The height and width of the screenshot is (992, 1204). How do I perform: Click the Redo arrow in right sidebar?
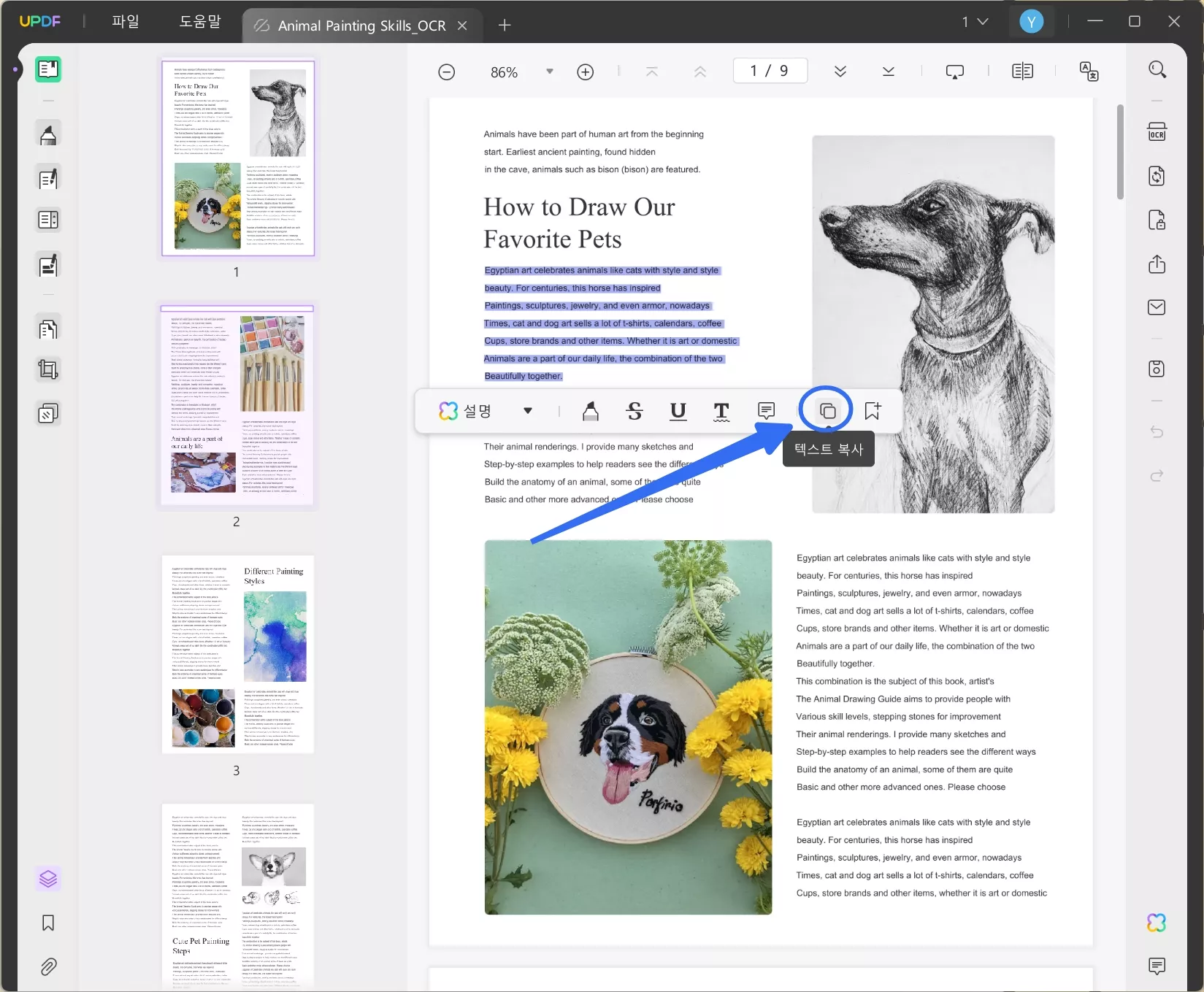point(1157,476)
